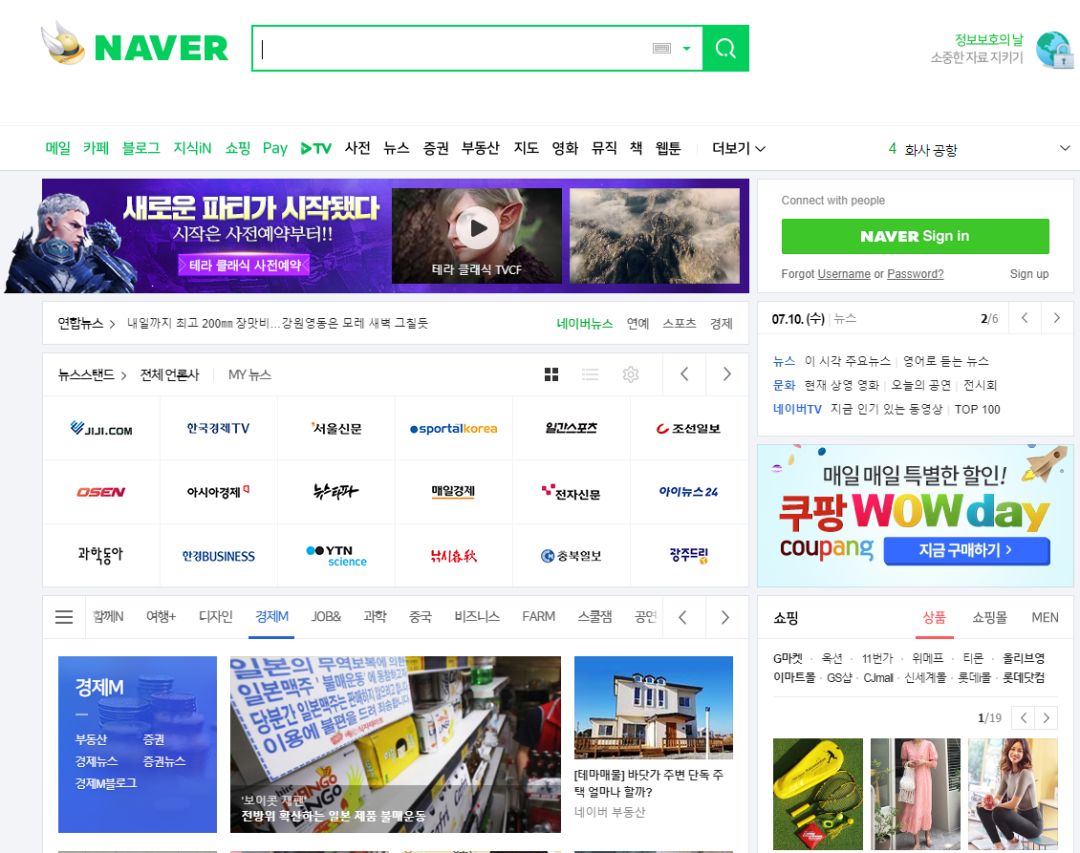Open the 일본 제품 불매운동 article image
1080x853 pixels.
(395, 744)
